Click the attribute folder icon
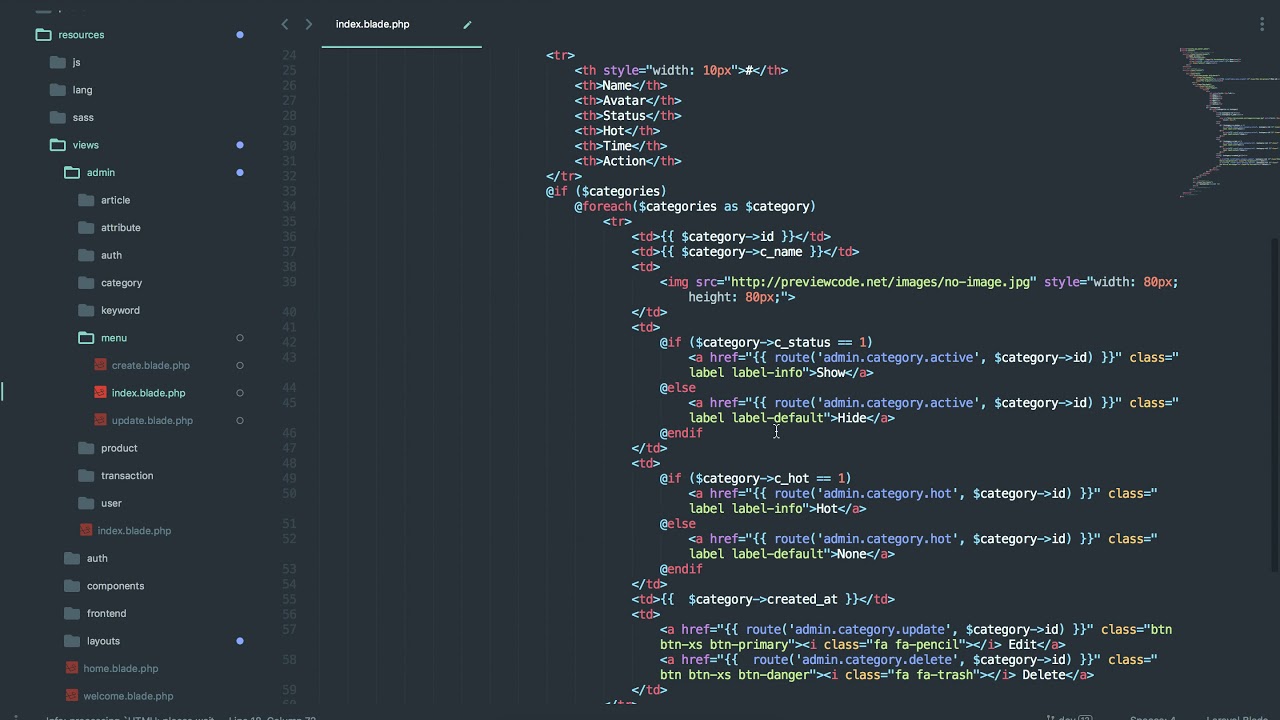Viewport: 1280px width, 720px height. (x=86, y=228)
